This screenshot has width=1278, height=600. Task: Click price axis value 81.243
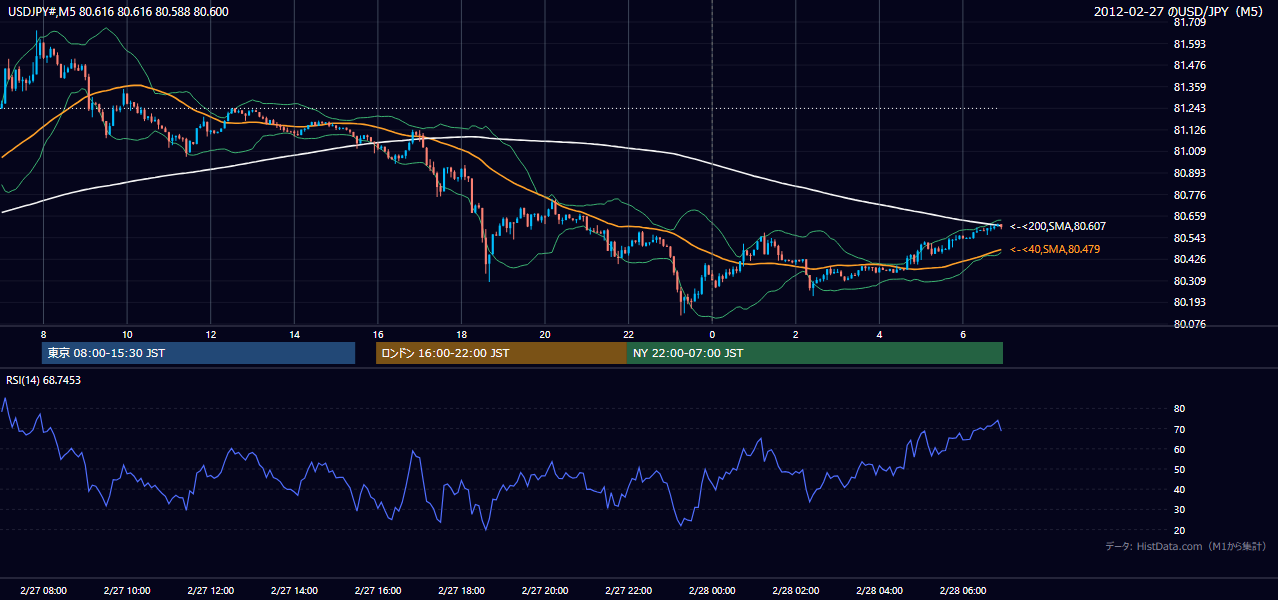[1190, 108]
